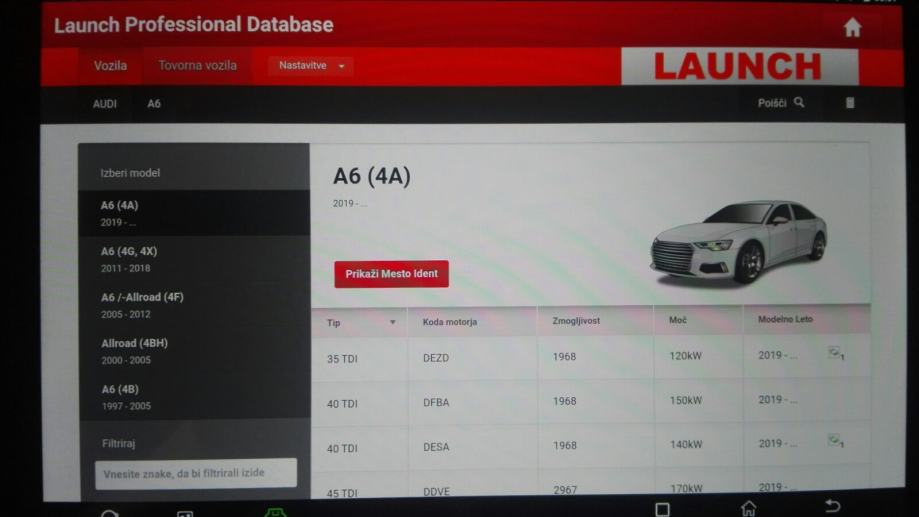Tap the home icon in the header
919x517 pixels.
point(852,28)
